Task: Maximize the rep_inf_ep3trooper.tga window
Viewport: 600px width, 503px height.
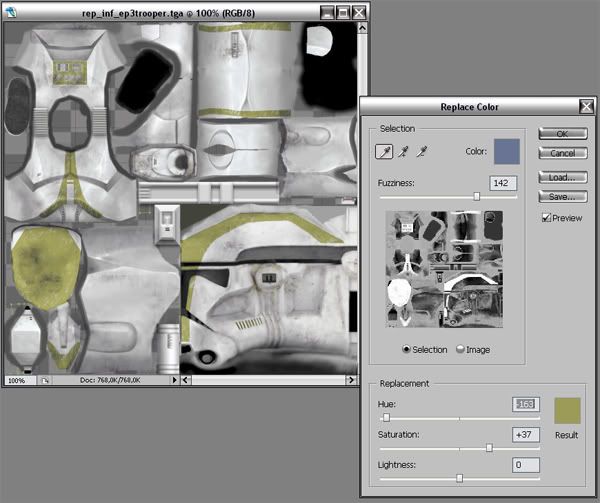Action: [x=343, y=13]
